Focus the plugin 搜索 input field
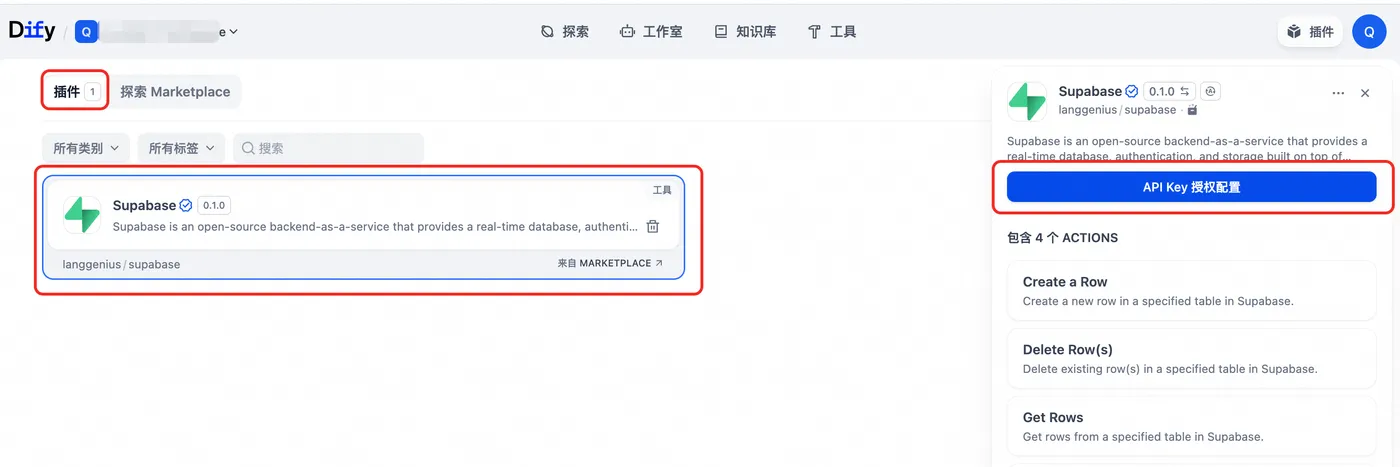The image size is (1400, 467). pyautogui.click(x=329, y=148)
